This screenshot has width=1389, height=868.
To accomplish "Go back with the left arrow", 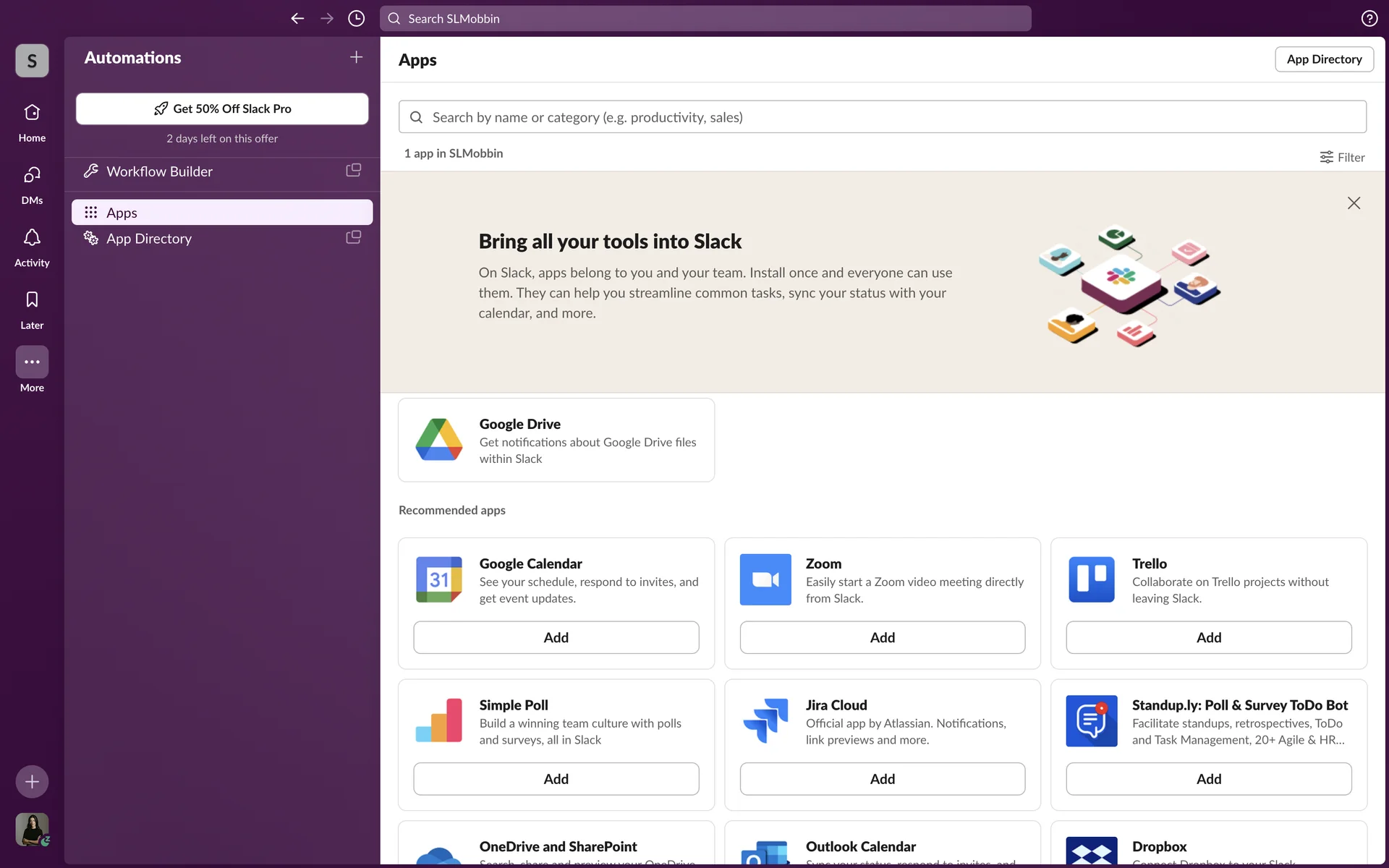I will [x=297, y=19].
